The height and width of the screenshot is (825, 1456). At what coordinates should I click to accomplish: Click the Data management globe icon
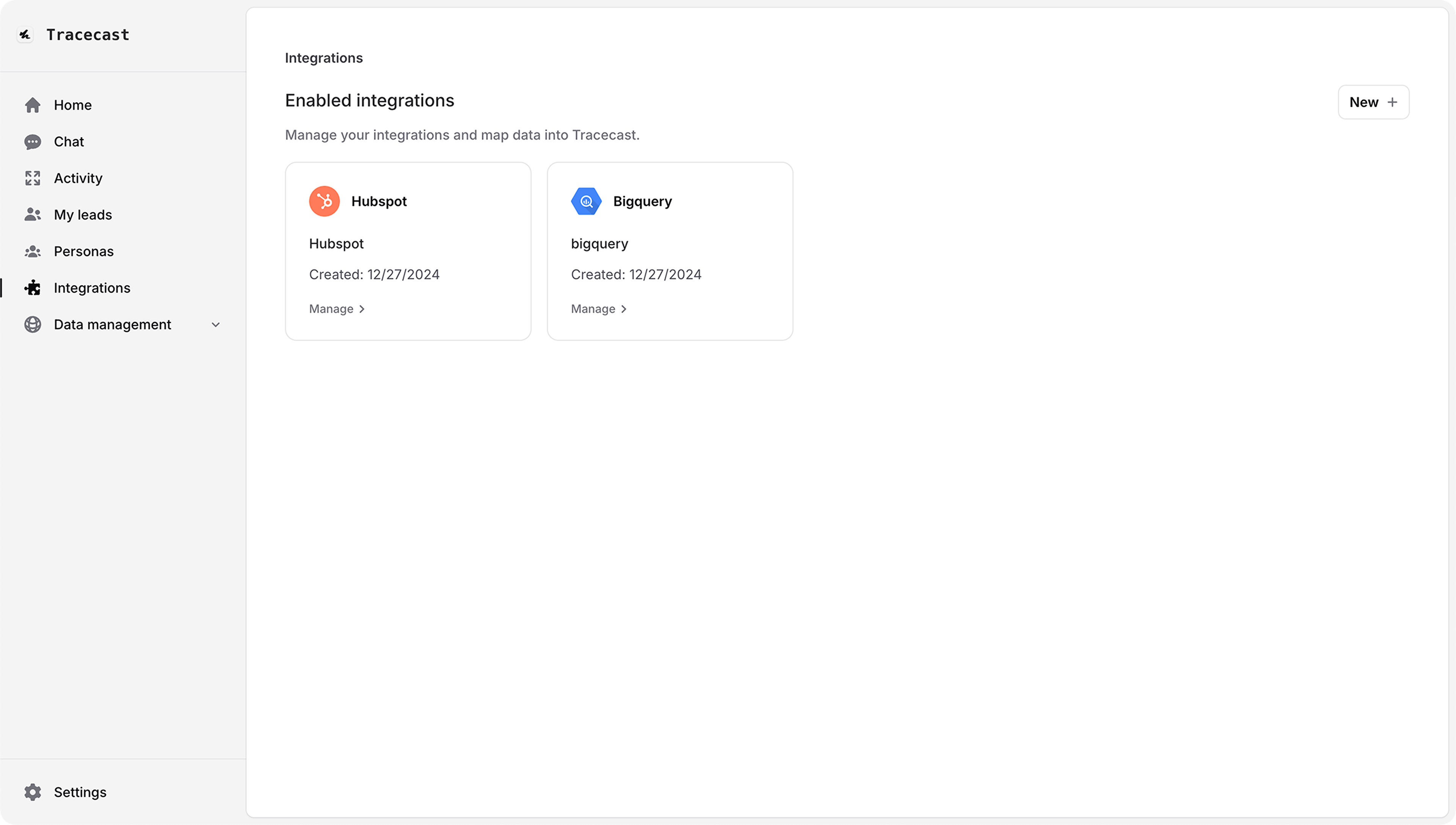point(33,325)
